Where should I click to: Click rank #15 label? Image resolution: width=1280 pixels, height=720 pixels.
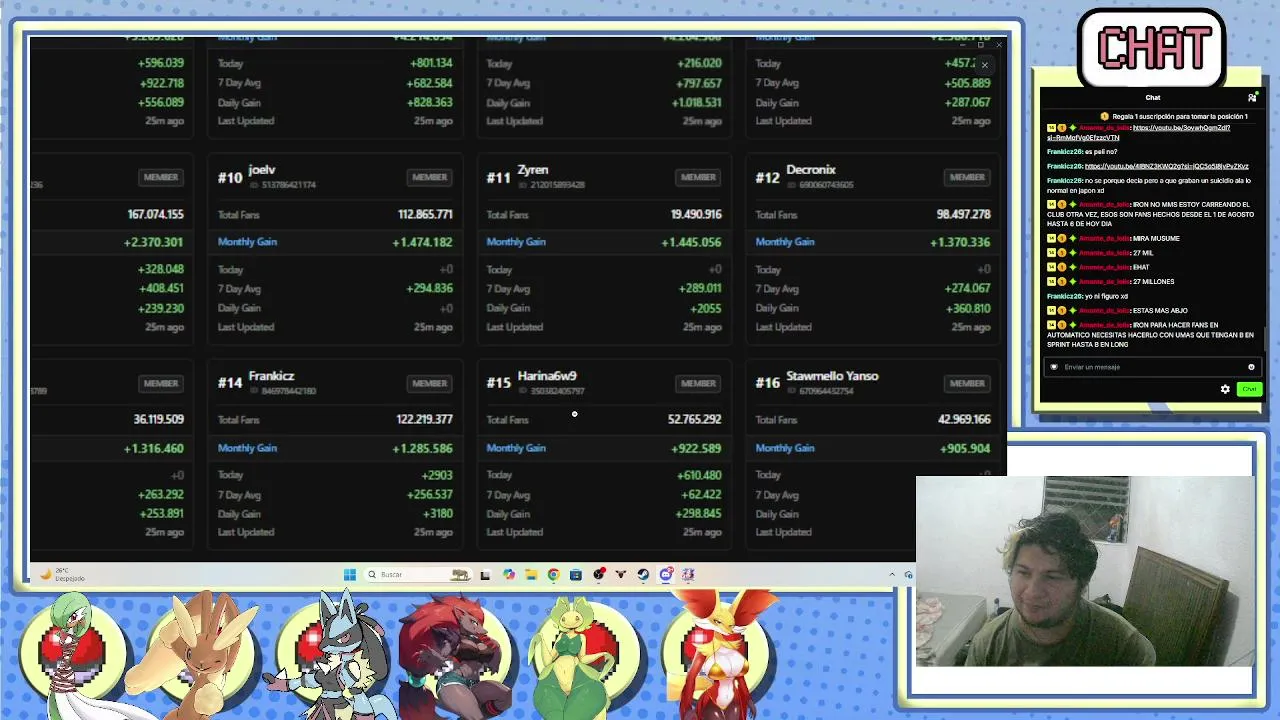[498, 383]
